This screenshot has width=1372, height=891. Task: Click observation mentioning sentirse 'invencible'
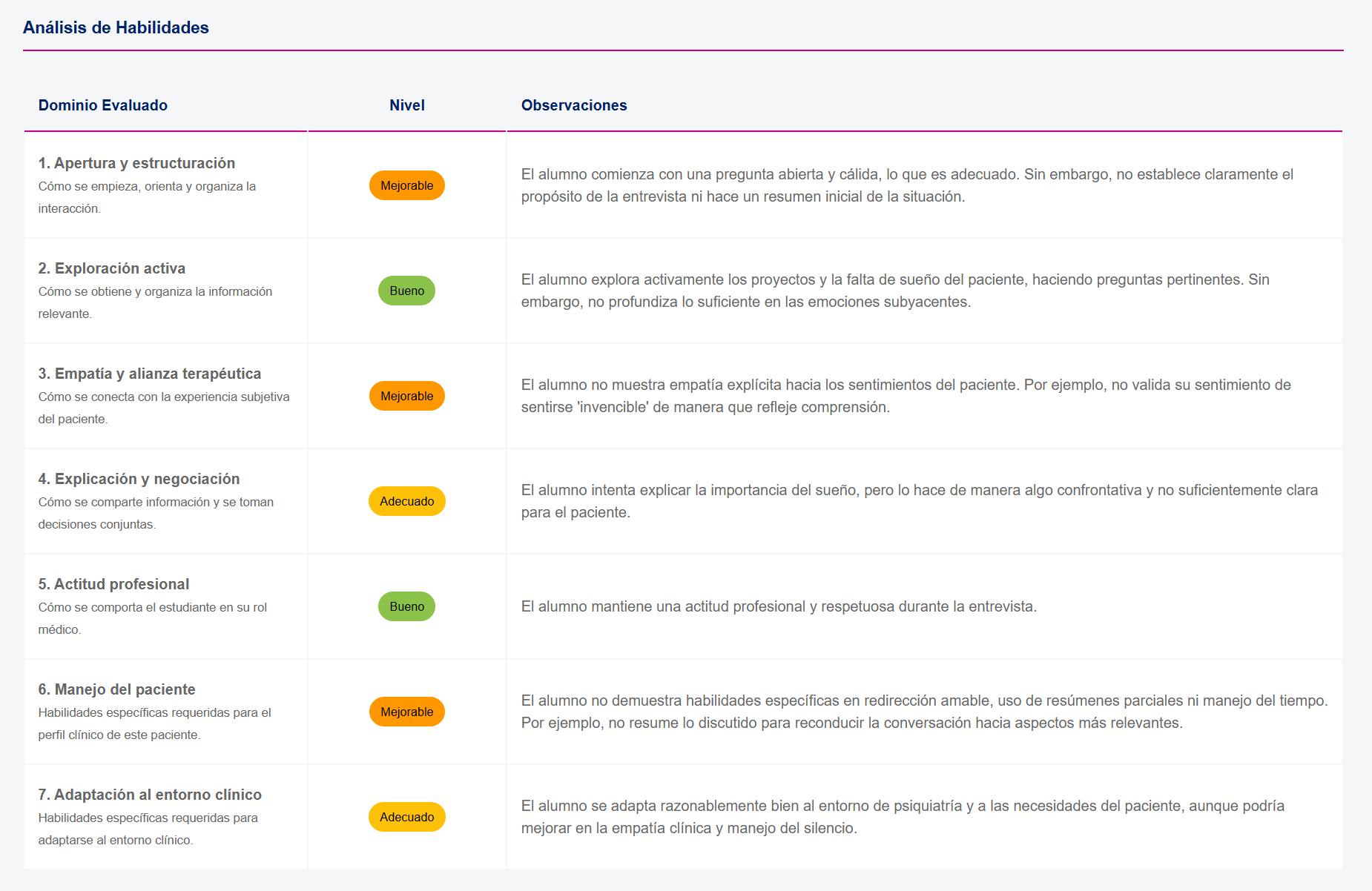[x=906, y=396]
